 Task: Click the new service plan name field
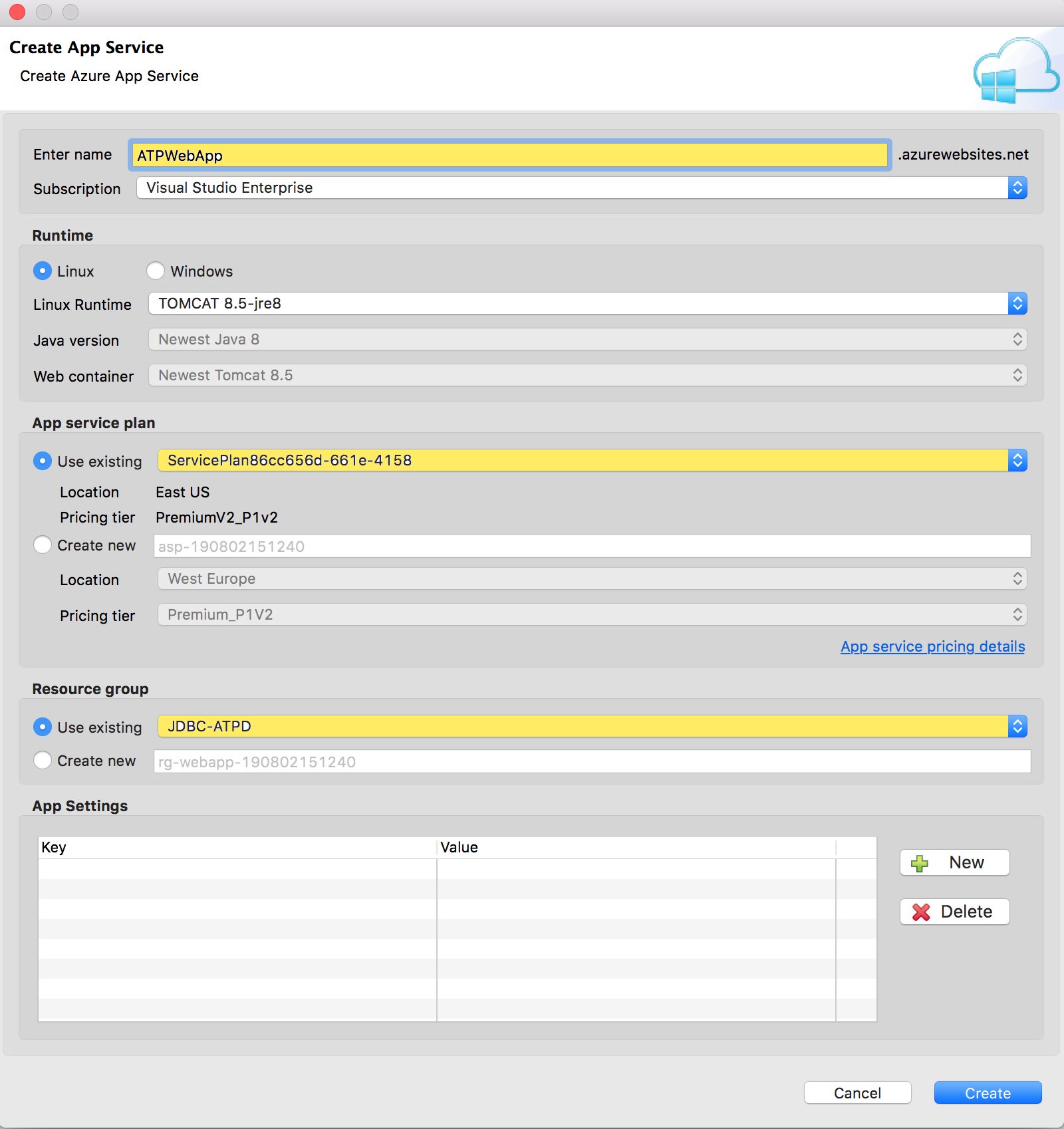point(593,546)
